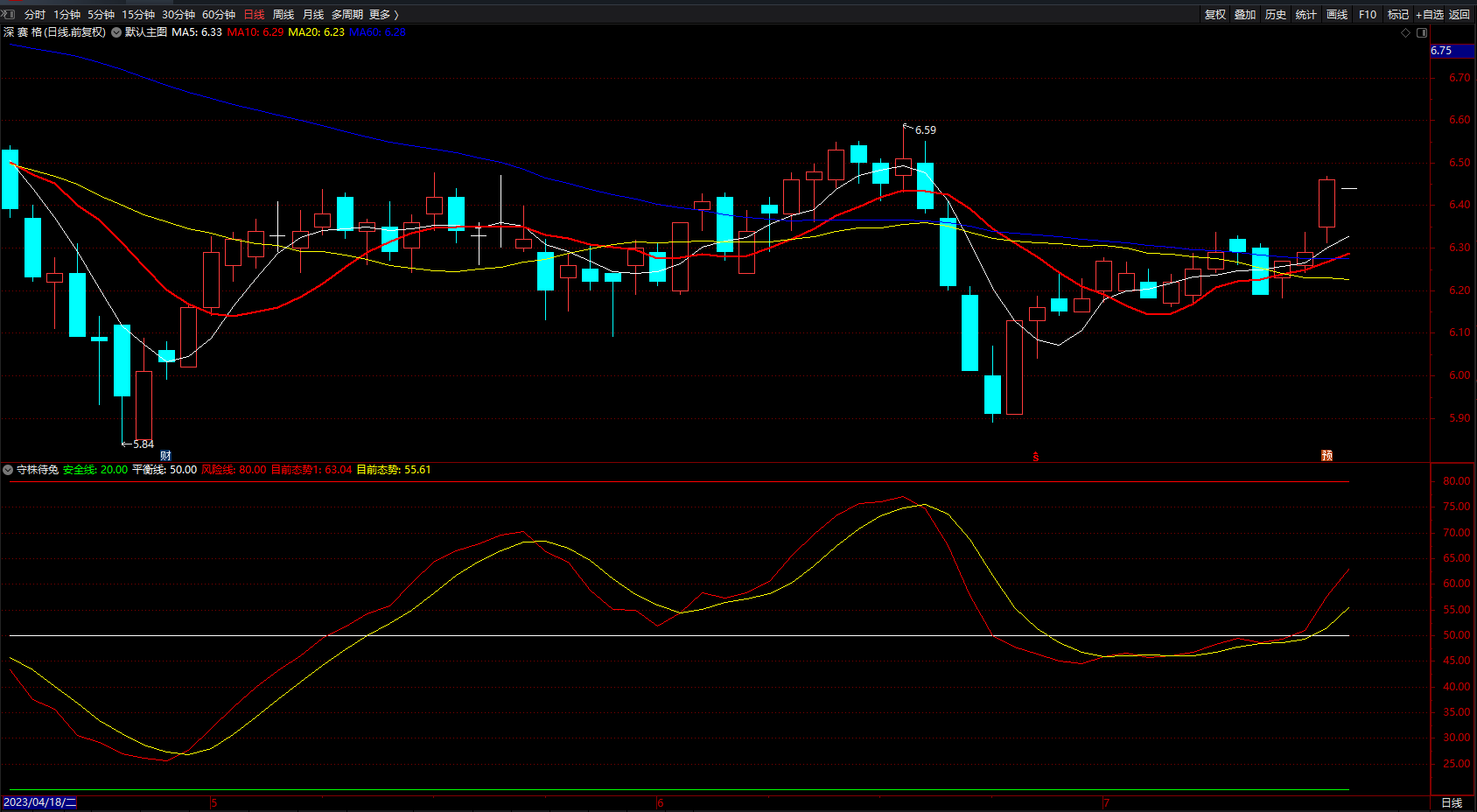The height and width of the screenshot is (812, 1477).
Task: Select the 周线 weekly chart tab
Action: tap(283, 14)
